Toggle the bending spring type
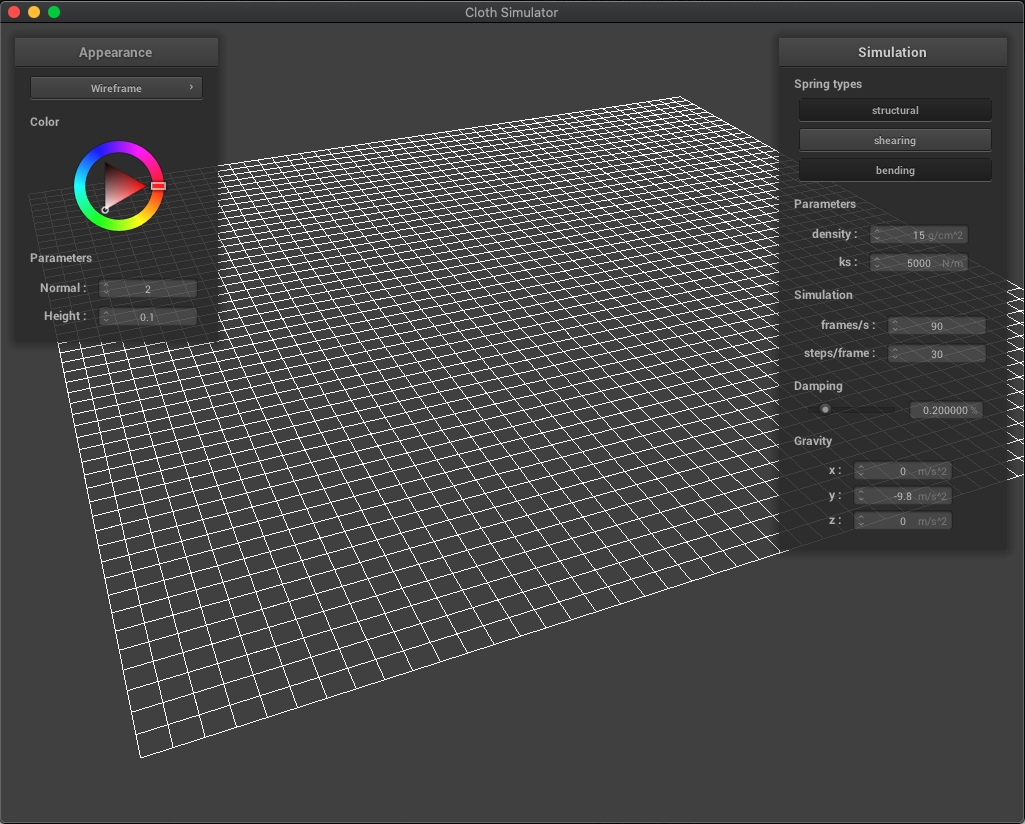The width and height of the screenshot is (1025, 824). [894, 169]
